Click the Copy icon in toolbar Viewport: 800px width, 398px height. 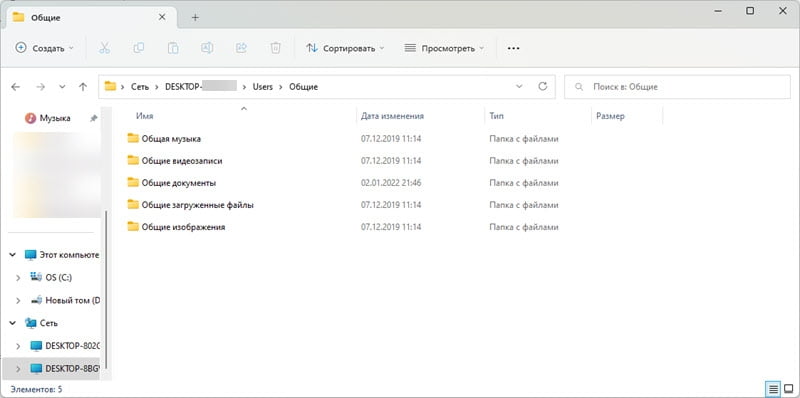138,48
